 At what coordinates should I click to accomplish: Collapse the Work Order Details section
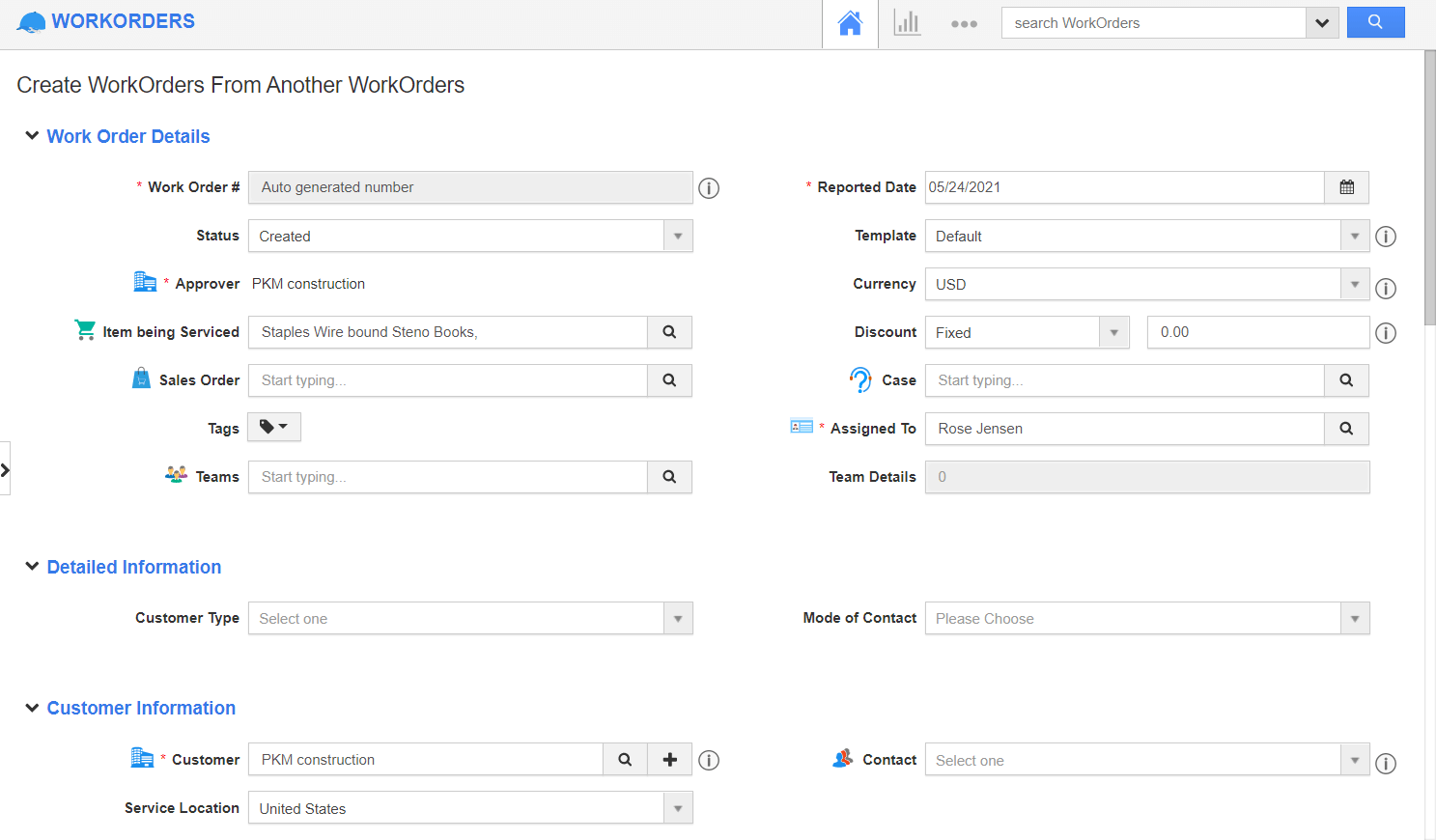pos(32,136)
